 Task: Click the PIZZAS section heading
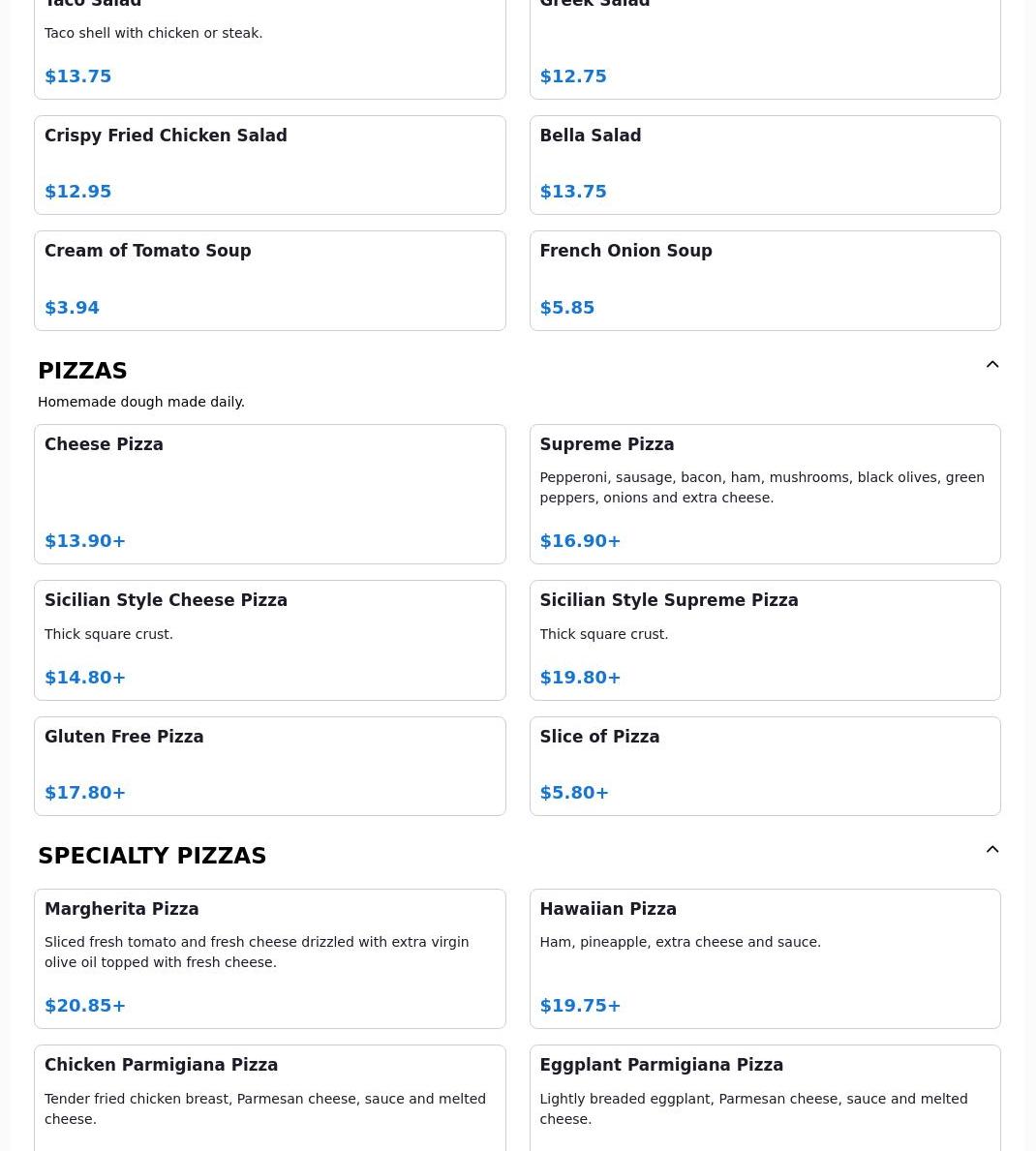pyautogui.click(x=82, y=371)
